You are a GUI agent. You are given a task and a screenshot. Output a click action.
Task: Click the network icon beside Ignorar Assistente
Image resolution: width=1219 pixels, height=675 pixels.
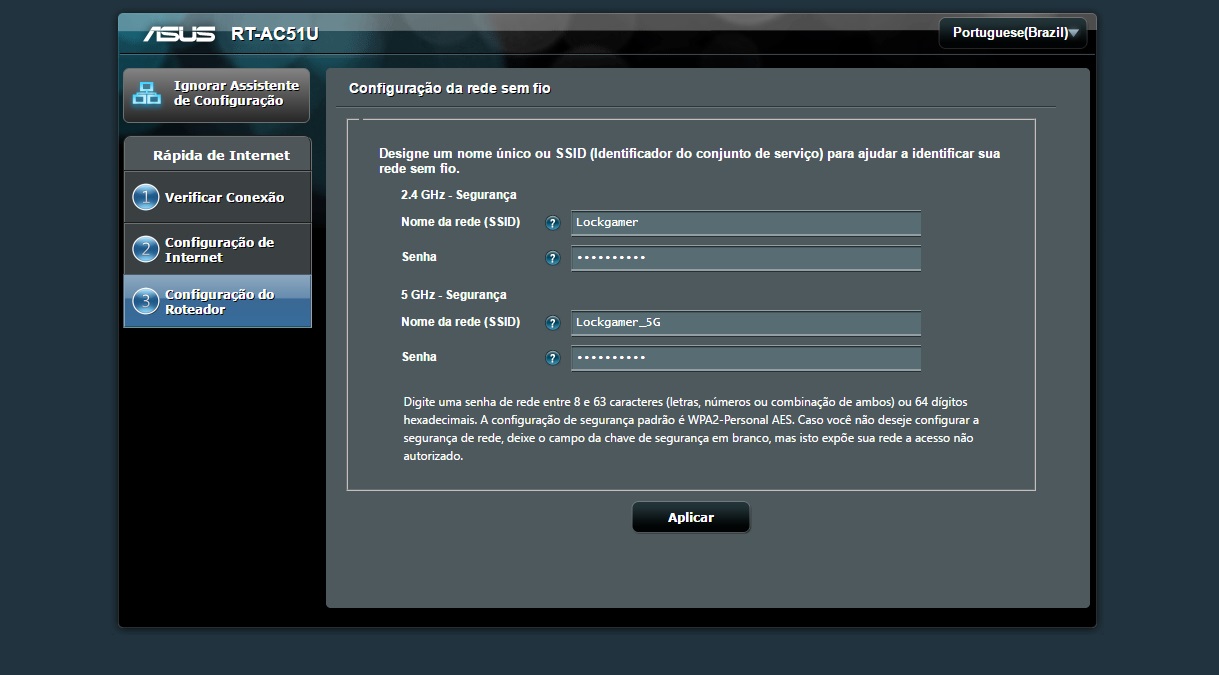(147, 94)
